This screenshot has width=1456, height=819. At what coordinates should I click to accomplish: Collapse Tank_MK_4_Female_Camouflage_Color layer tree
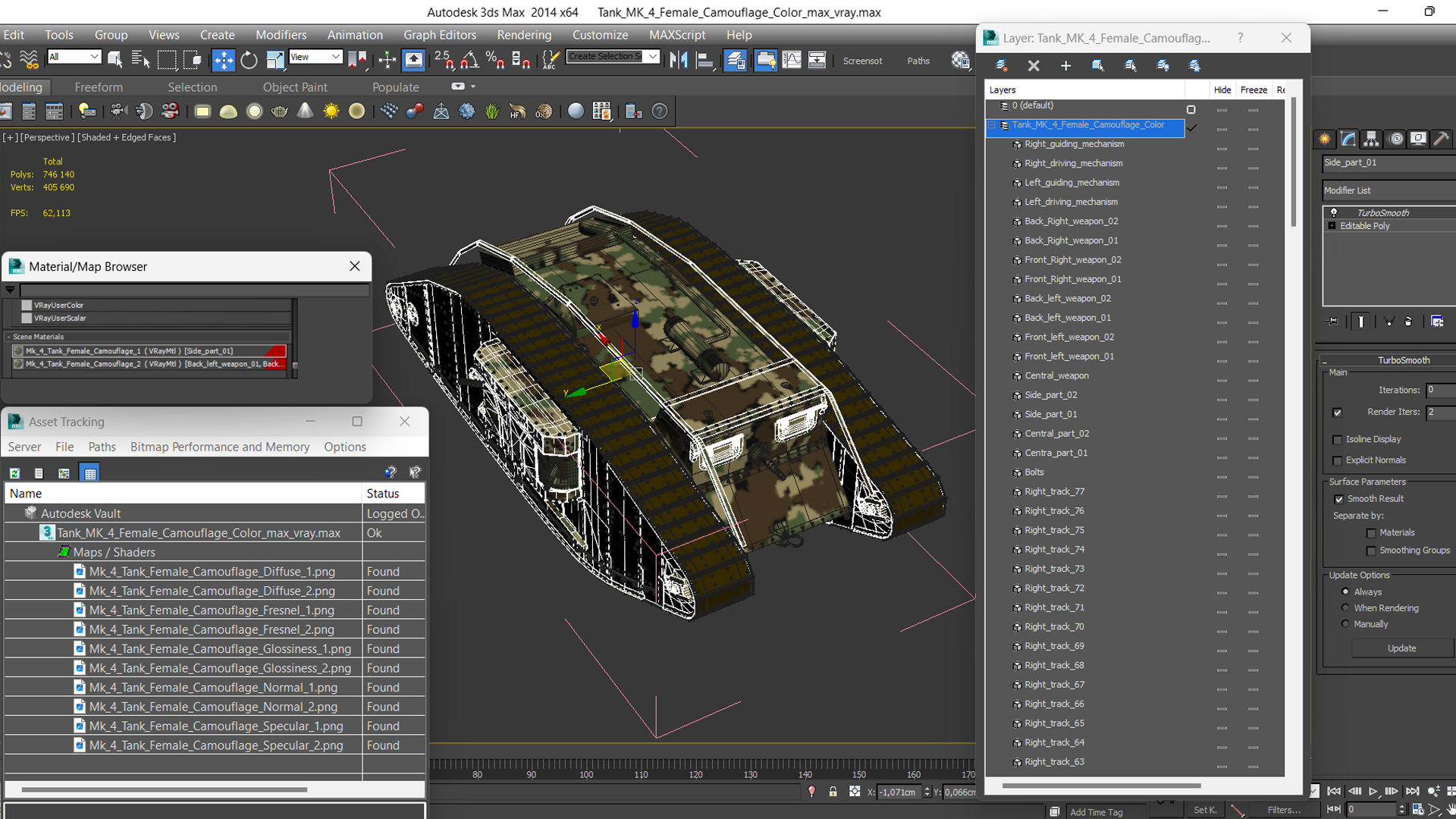tap(991, 125)
